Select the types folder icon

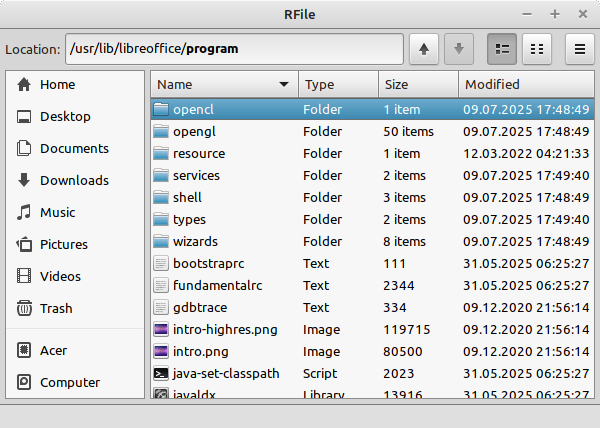161,220
